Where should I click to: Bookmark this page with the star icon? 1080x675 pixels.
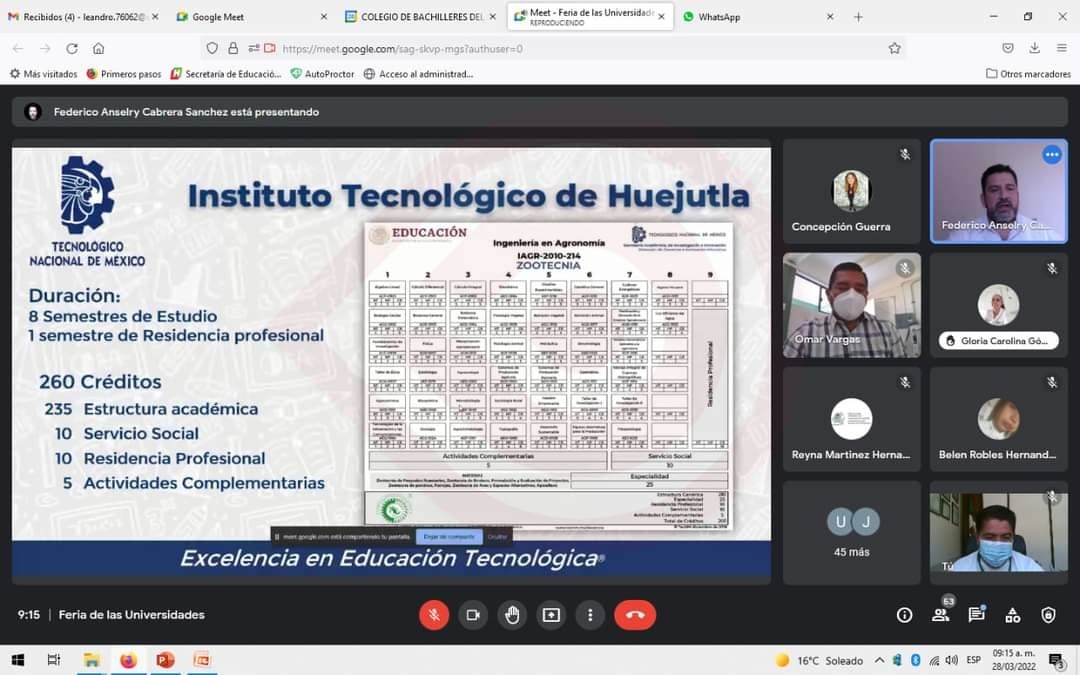pos(895,48)
